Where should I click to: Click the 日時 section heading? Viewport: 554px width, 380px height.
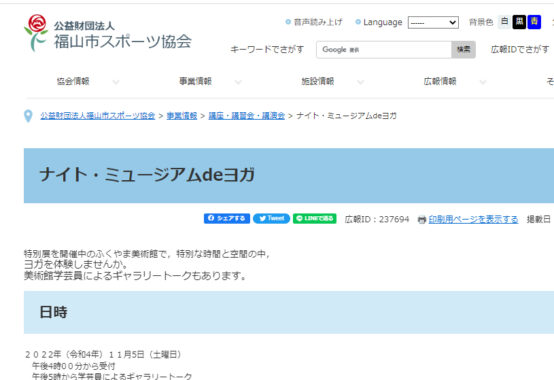(x=53, y=312)
